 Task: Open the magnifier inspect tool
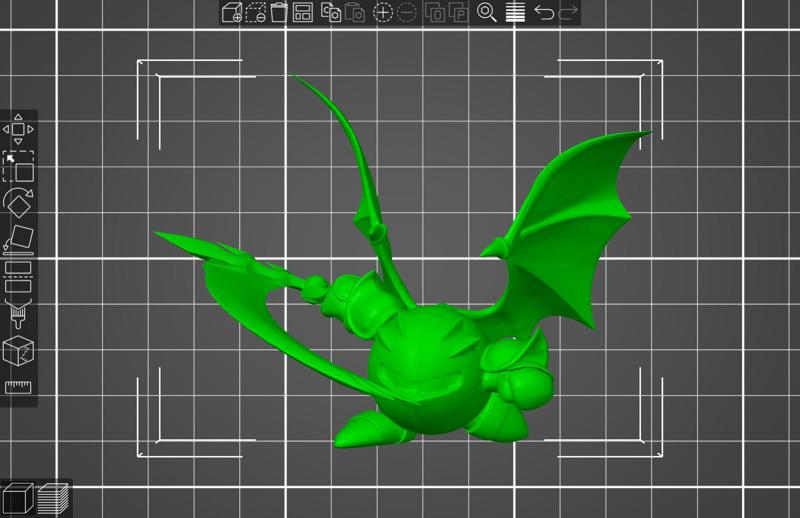[486, 12]
